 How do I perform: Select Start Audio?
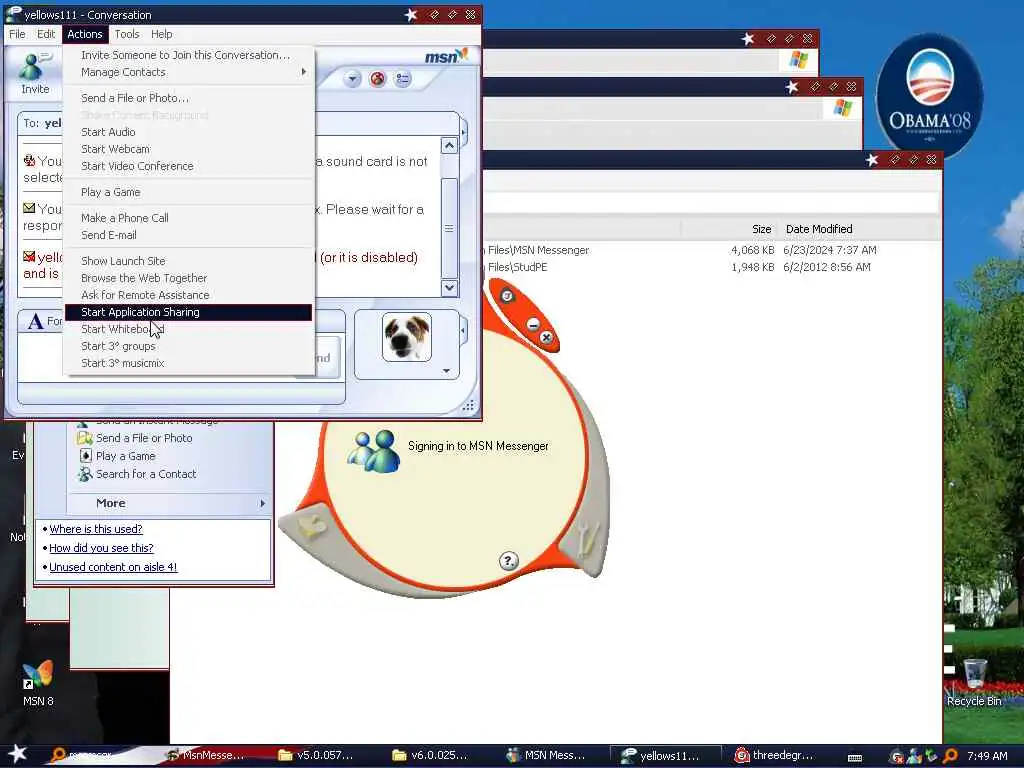189,132
